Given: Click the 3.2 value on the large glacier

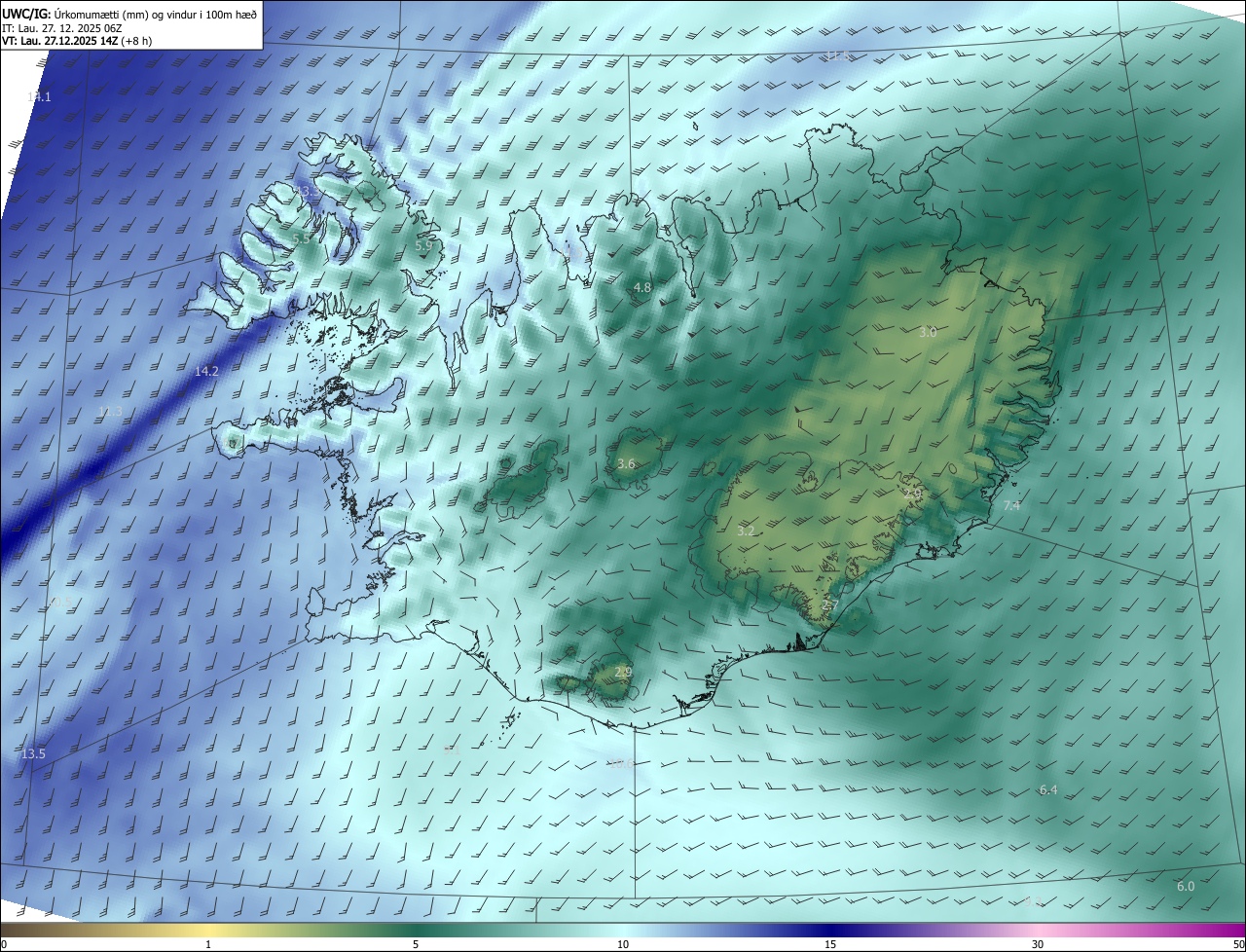Looking at the screenshot, I should [746, 531].
